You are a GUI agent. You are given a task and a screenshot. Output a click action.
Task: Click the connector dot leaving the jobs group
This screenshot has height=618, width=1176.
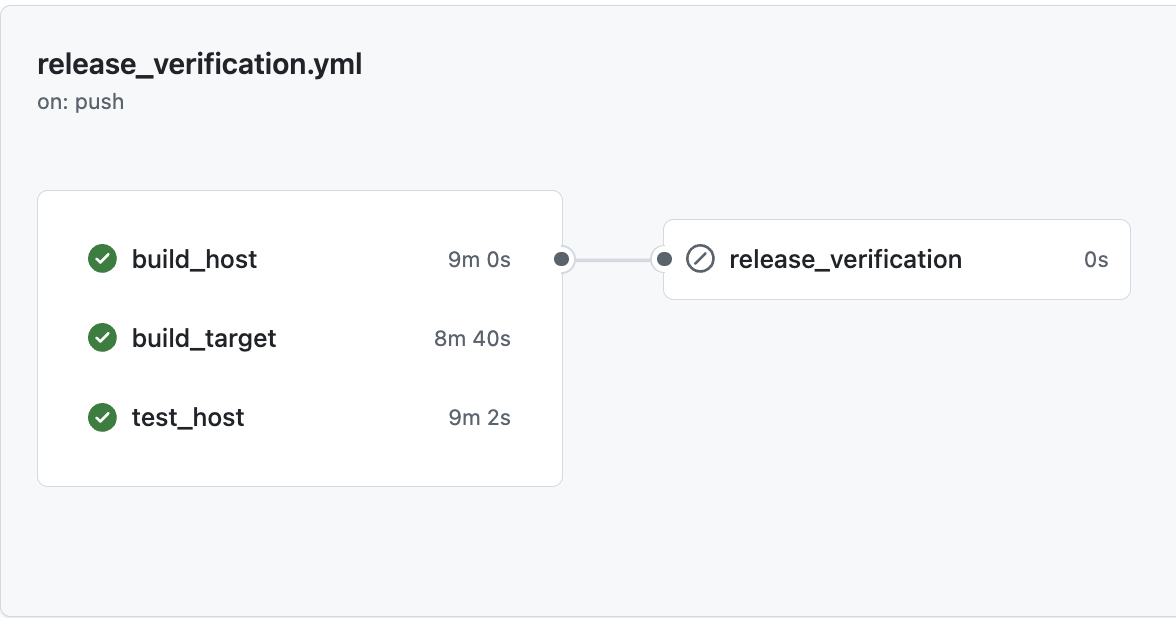[x=562, y=259]
